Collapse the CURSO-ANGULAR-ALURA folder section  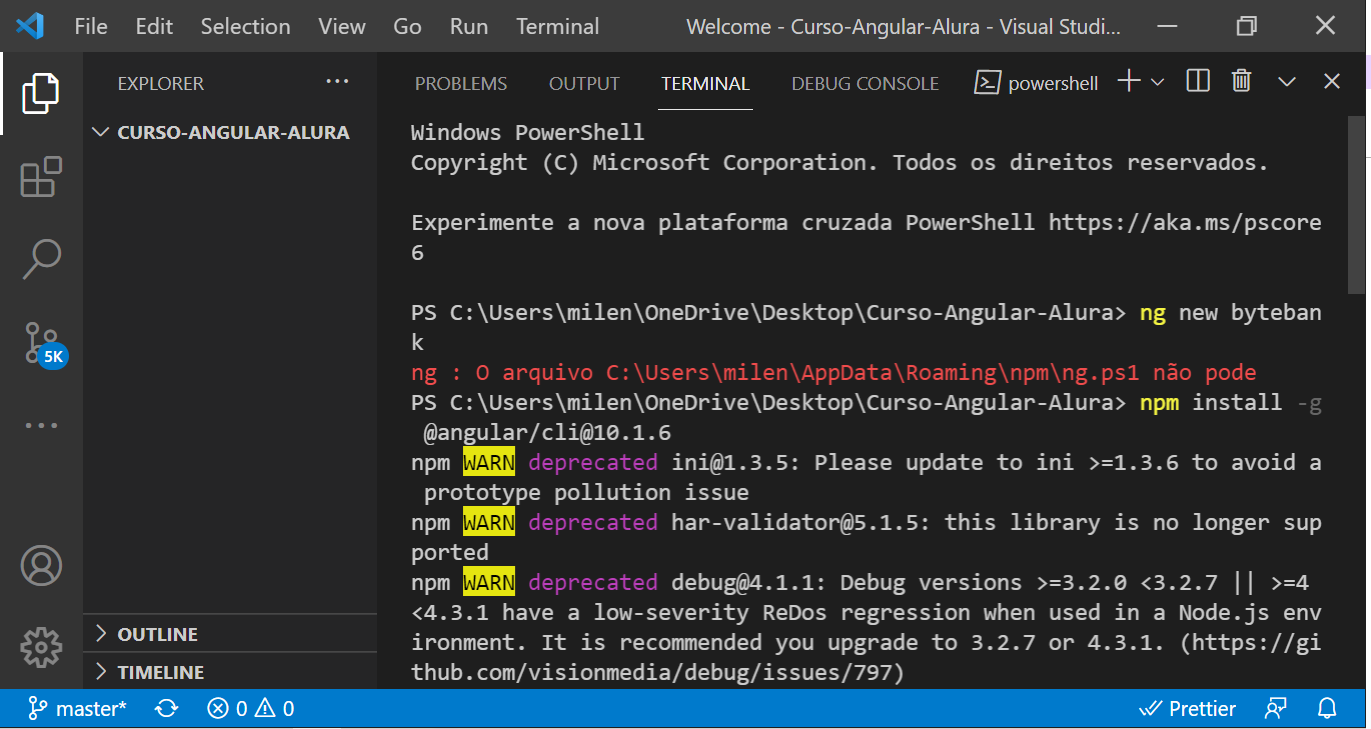(230, 132)
